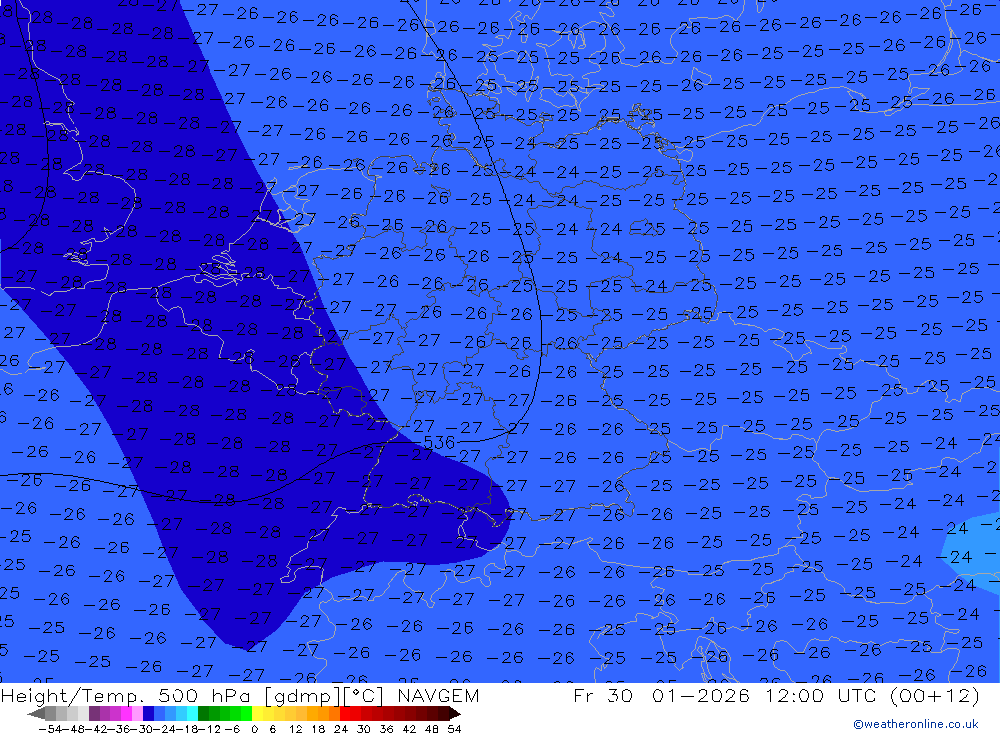Click the left gray arrow end of the color scale
Viewport: 1000px width, 733px height.
(x=36, y=714)
